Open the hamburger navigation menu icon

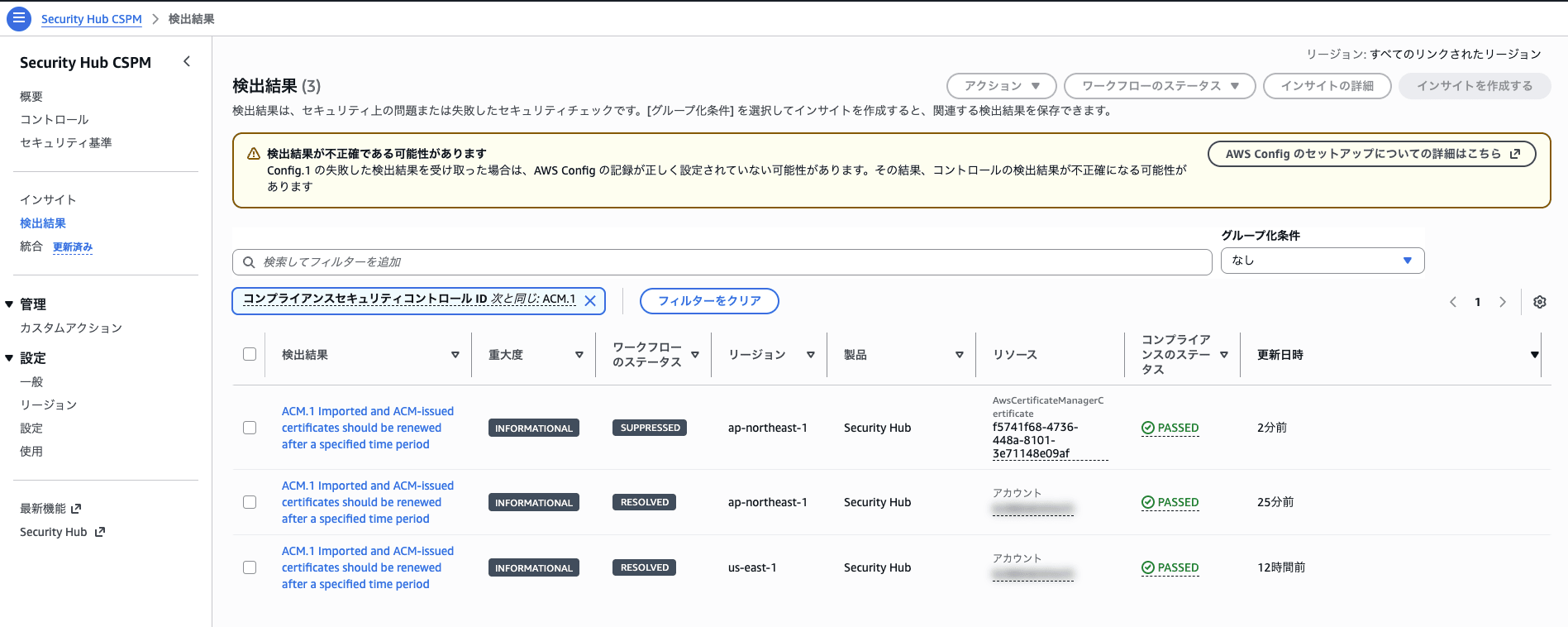(19, 18)
